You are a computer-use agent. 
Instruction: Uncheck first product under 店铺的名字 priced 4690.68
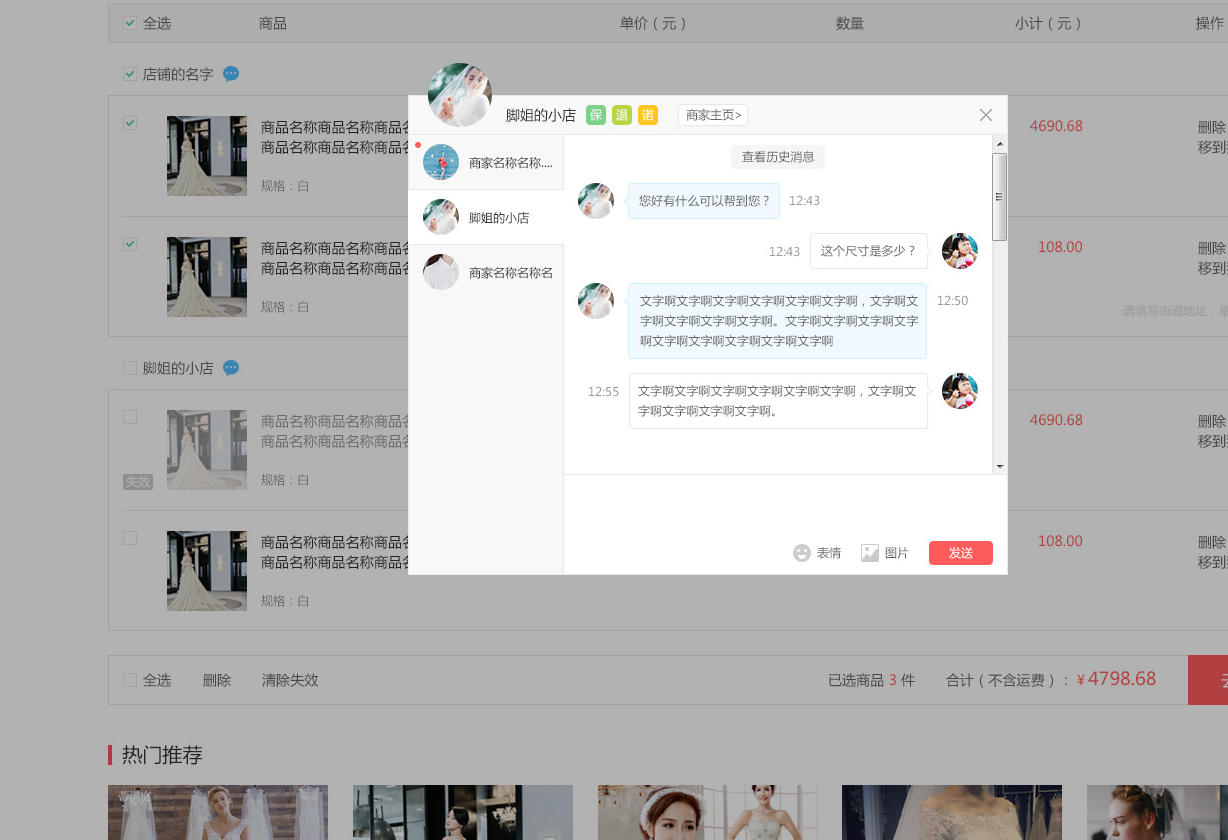click(130, 123)
